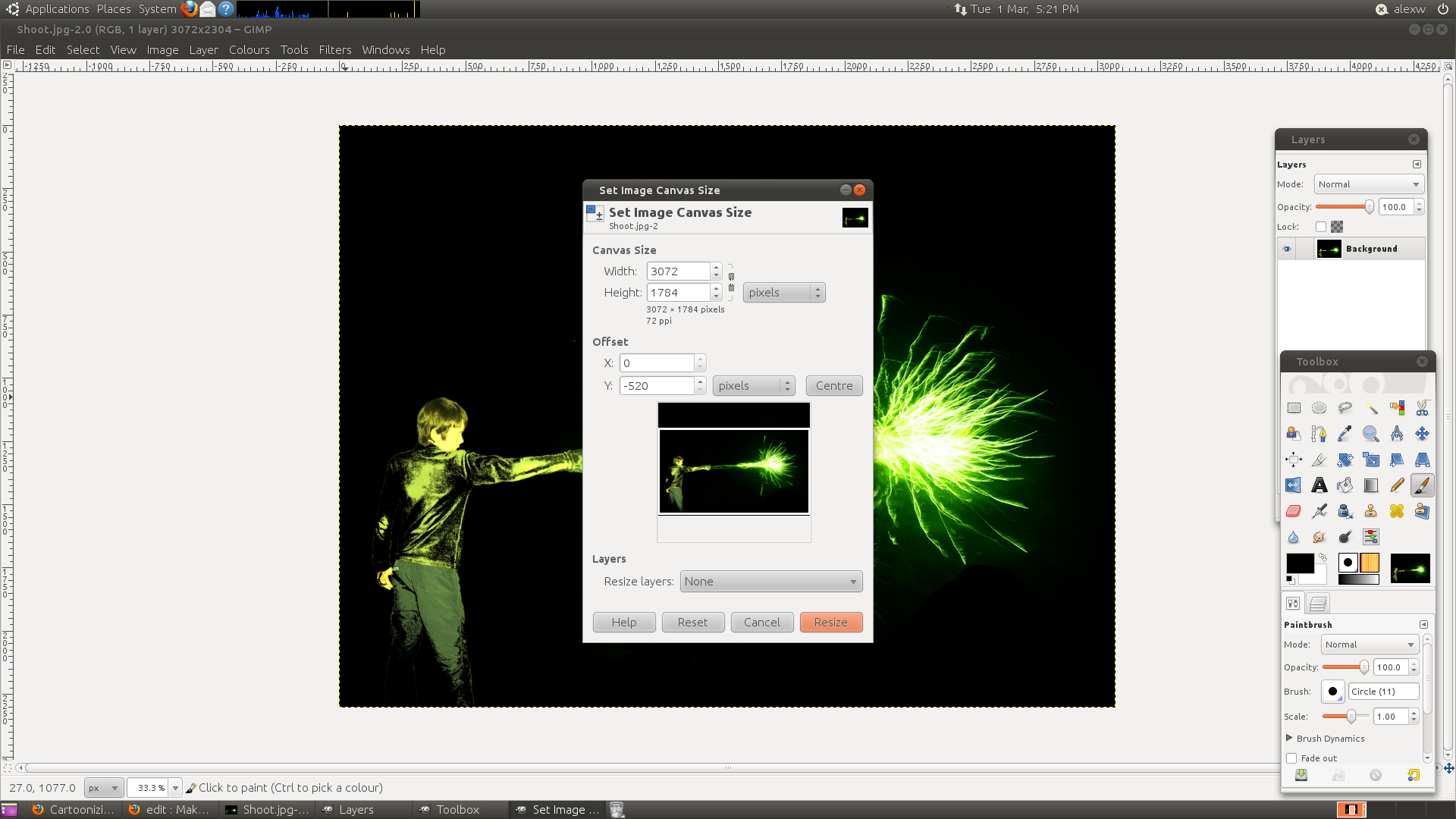Toggle the width-height chain link
This screenshot has width=1456, height=819.
(731, 282)
